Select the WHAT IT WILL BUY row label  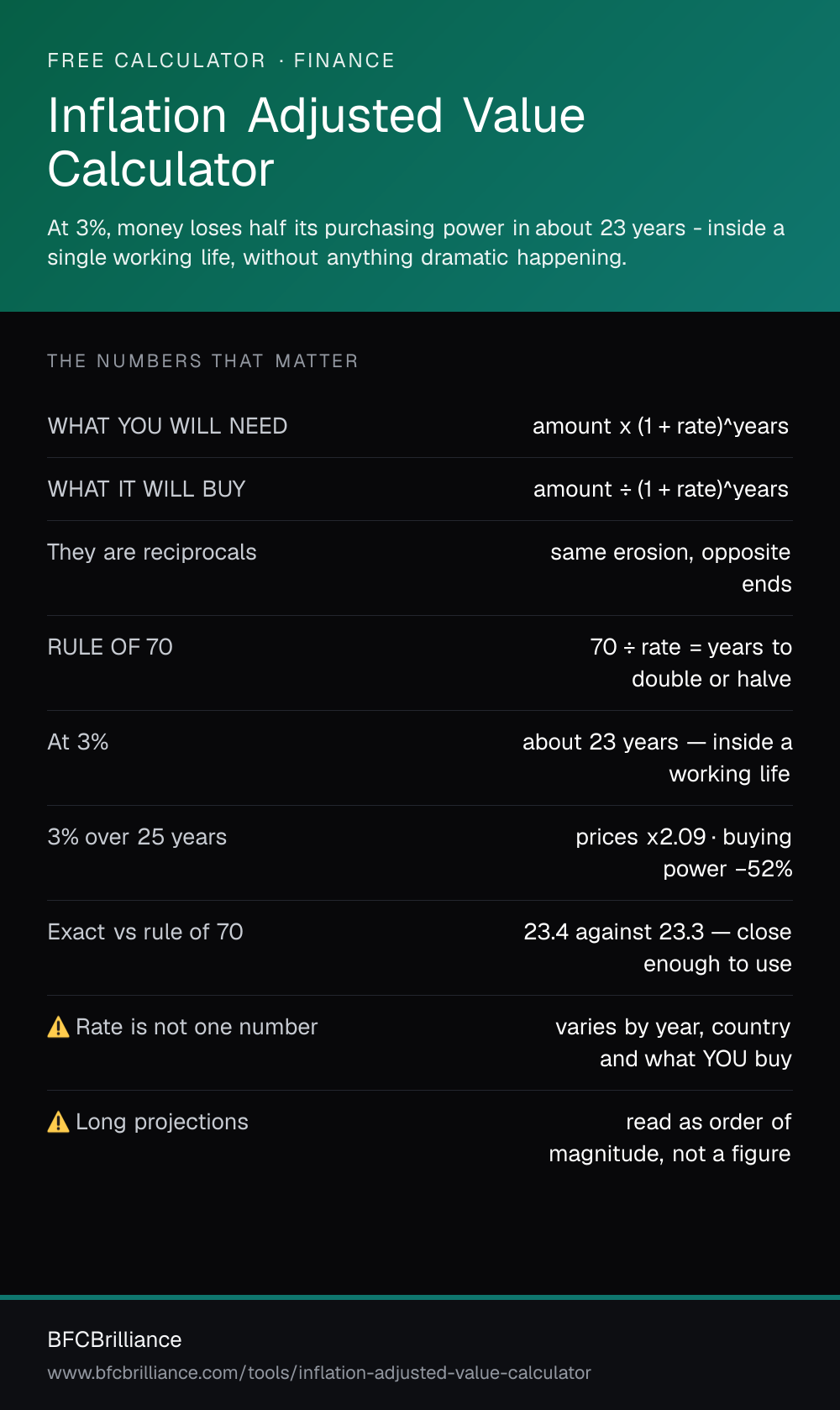(147, 489)
